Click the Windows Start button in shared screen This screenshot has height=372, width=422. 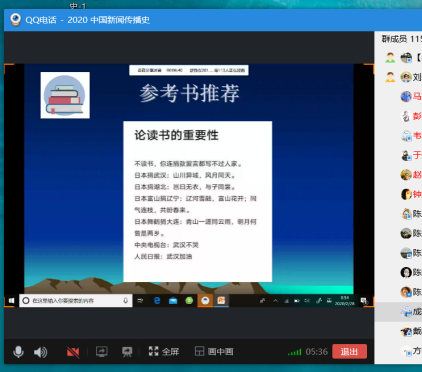coord(11,301)
